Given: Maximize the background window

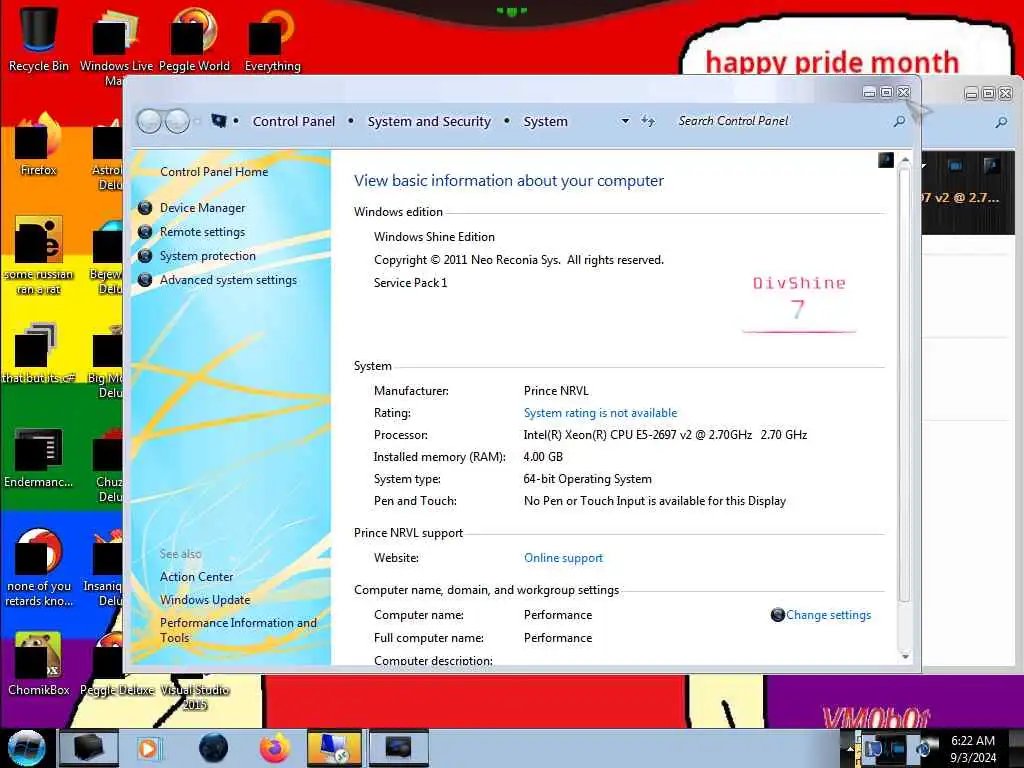Looking at the screenshot, I should click(x=988, y=93).
